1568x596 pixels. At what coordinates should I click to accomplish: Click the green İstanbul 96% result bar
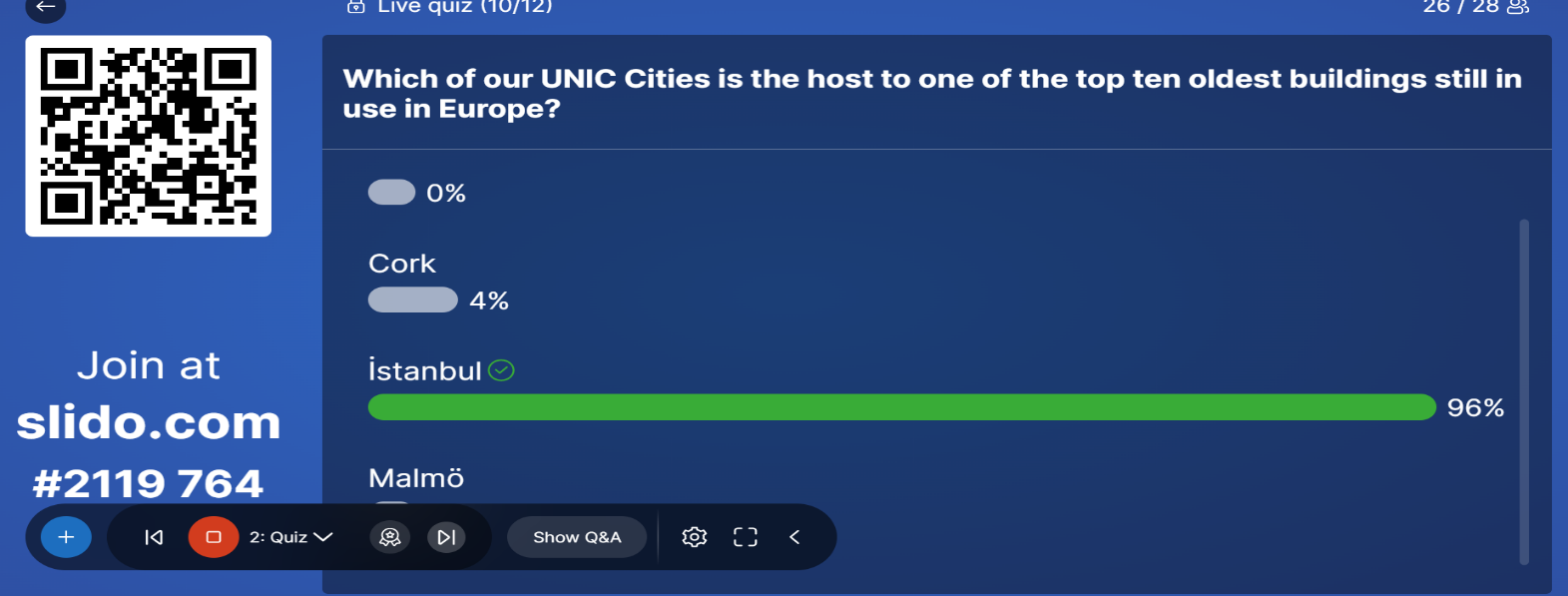click(902, 406)
